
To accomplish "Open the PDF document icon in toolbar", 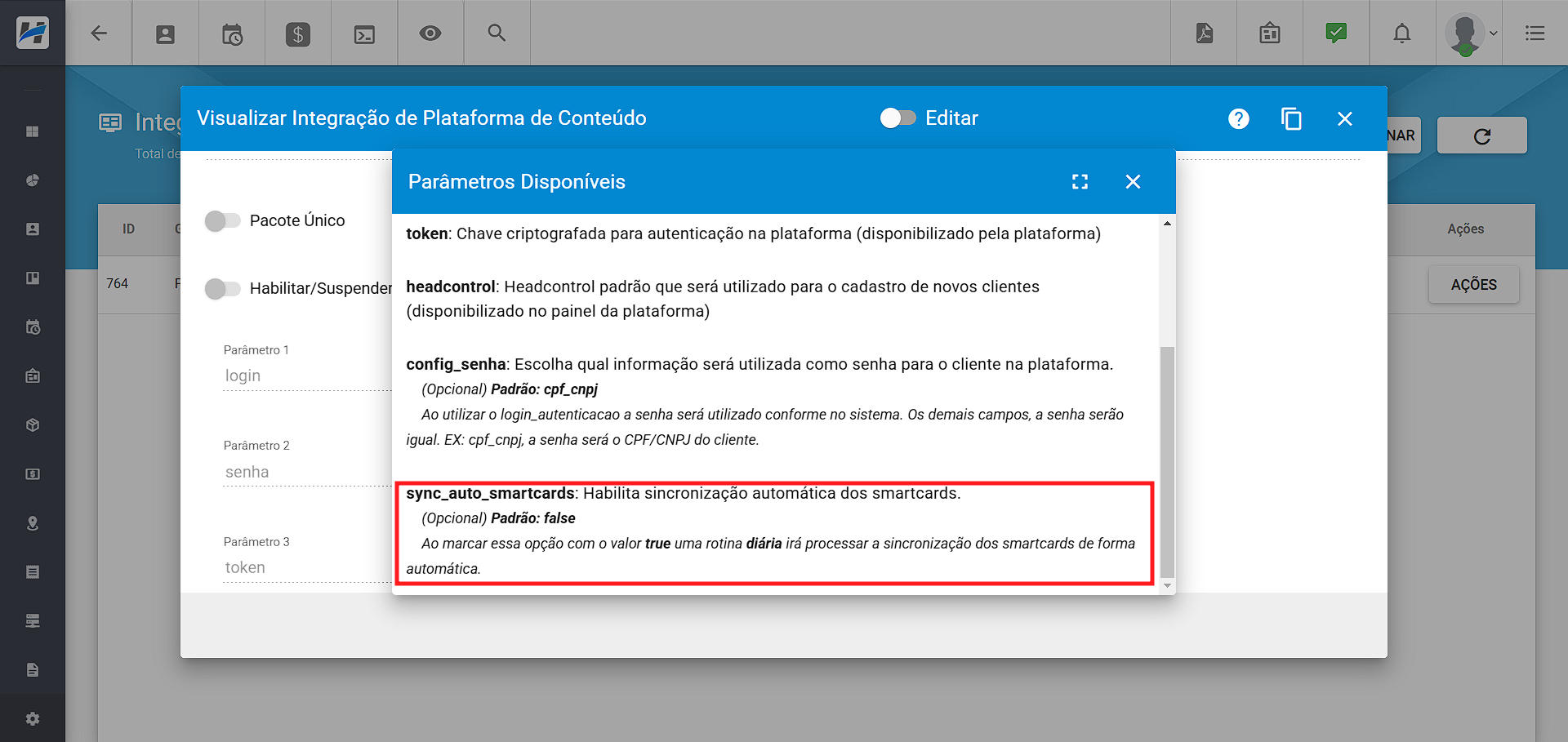I will click(x=1204, y=33).
